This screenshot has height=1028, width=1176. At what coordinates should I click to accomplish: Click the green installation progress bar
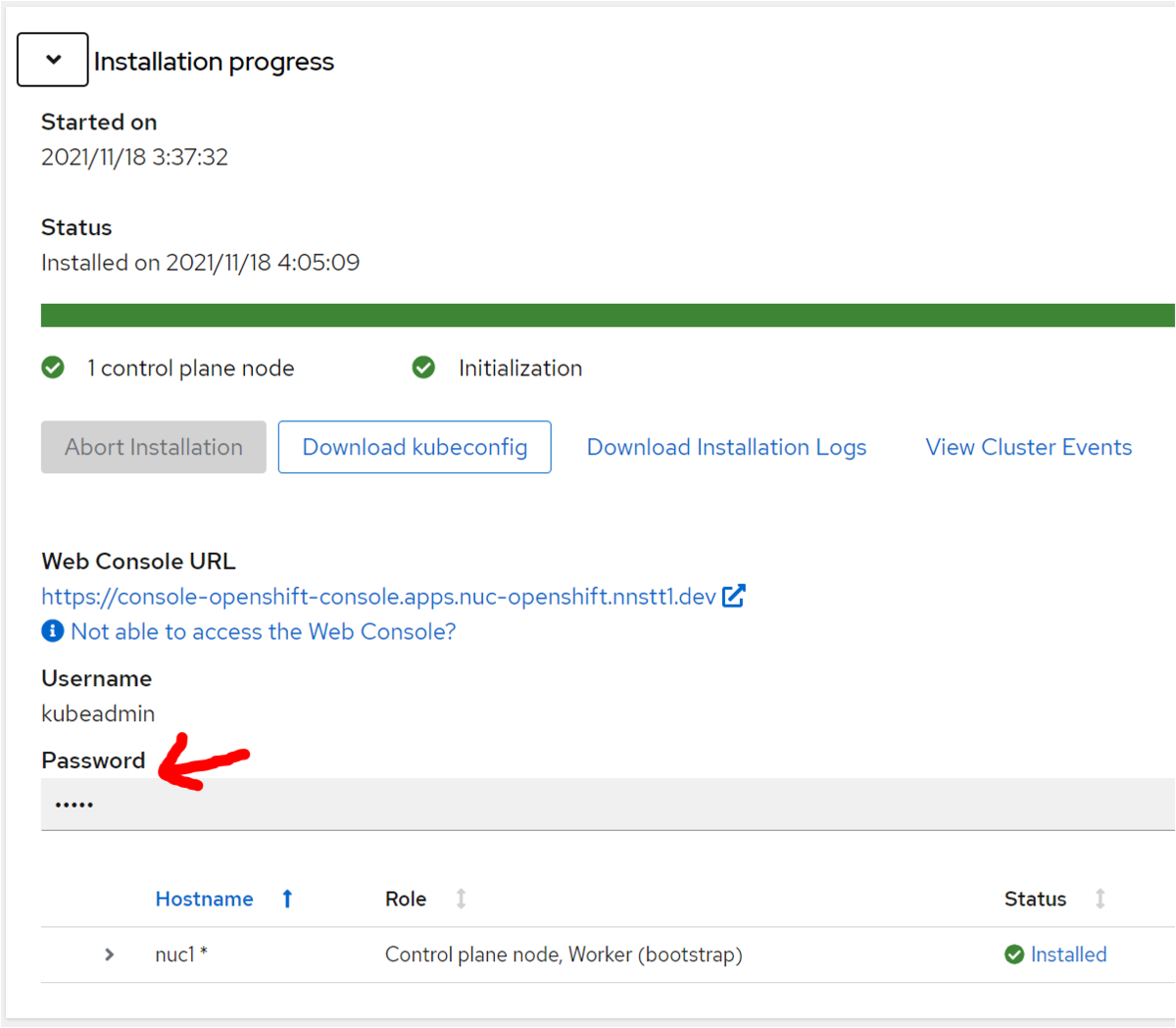pos(608,316)
